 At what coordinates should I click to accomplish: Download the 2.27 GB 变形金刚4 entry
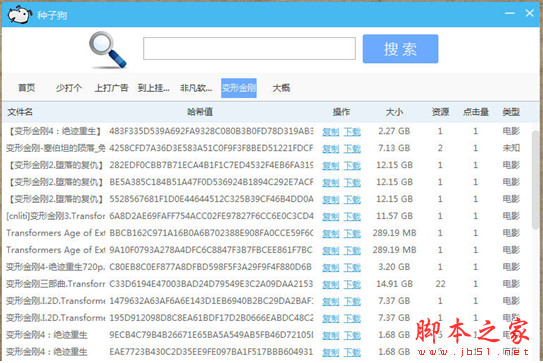(x=352, y=132)
